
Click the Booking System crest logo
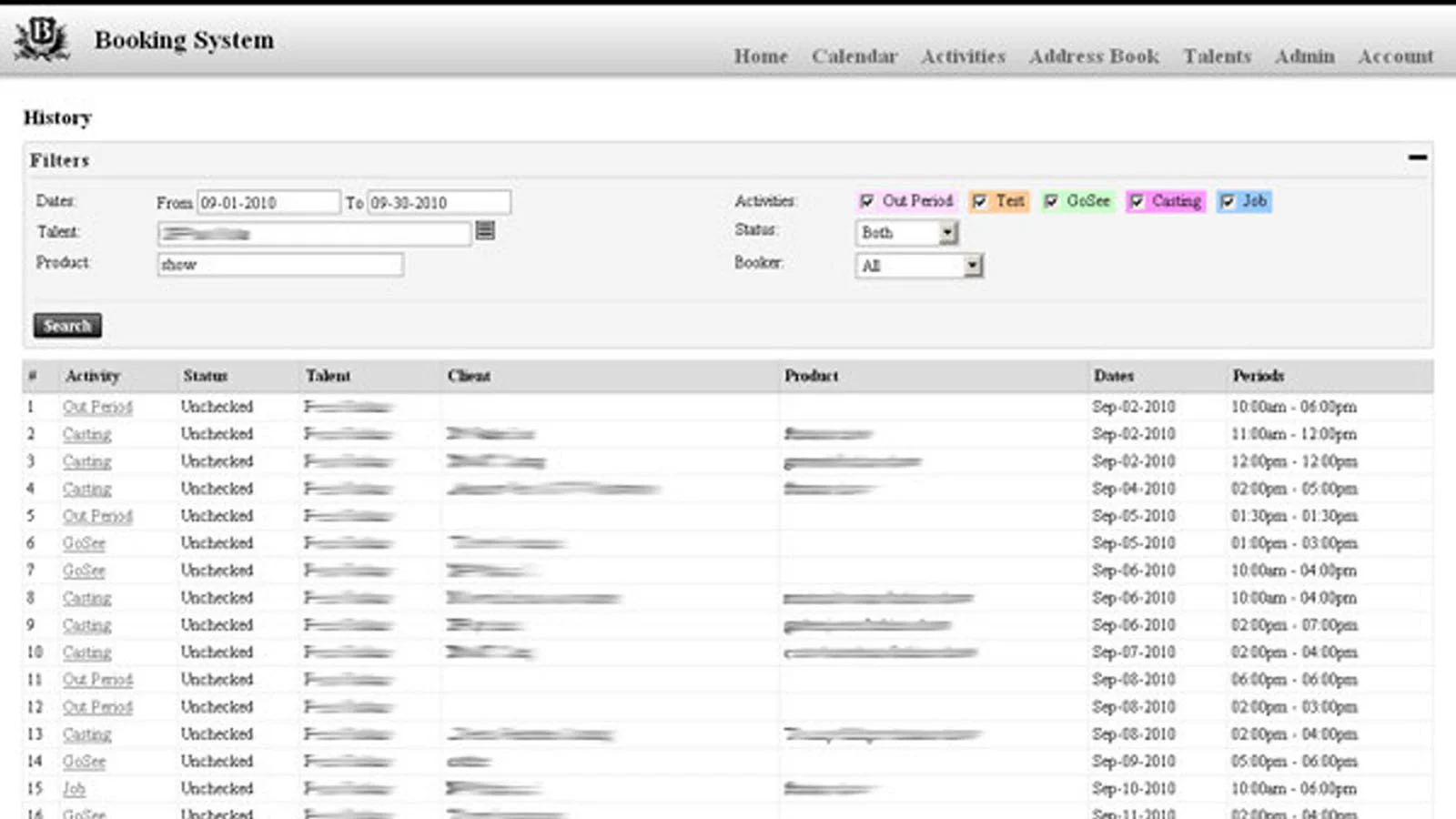tap(41, 39)
